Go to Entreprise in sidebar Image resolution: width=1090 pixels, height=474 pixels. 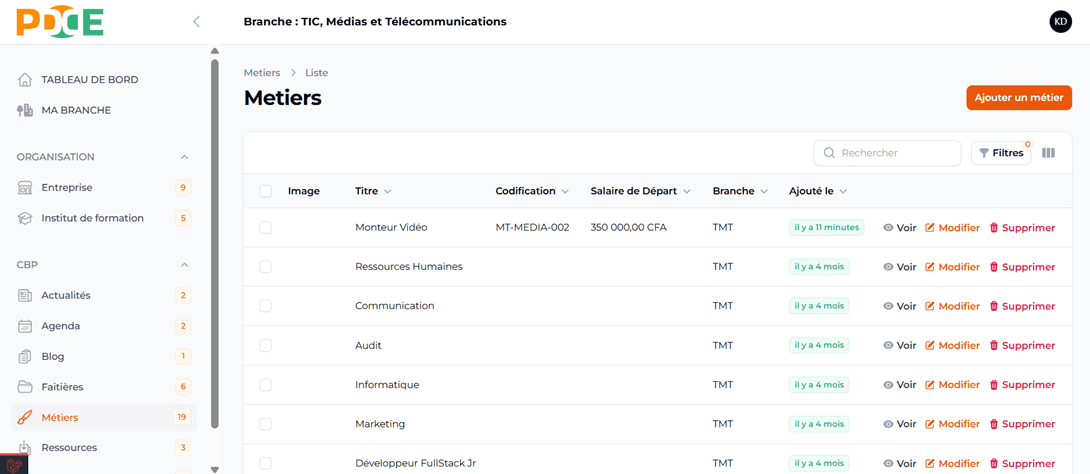coord(104,188)
